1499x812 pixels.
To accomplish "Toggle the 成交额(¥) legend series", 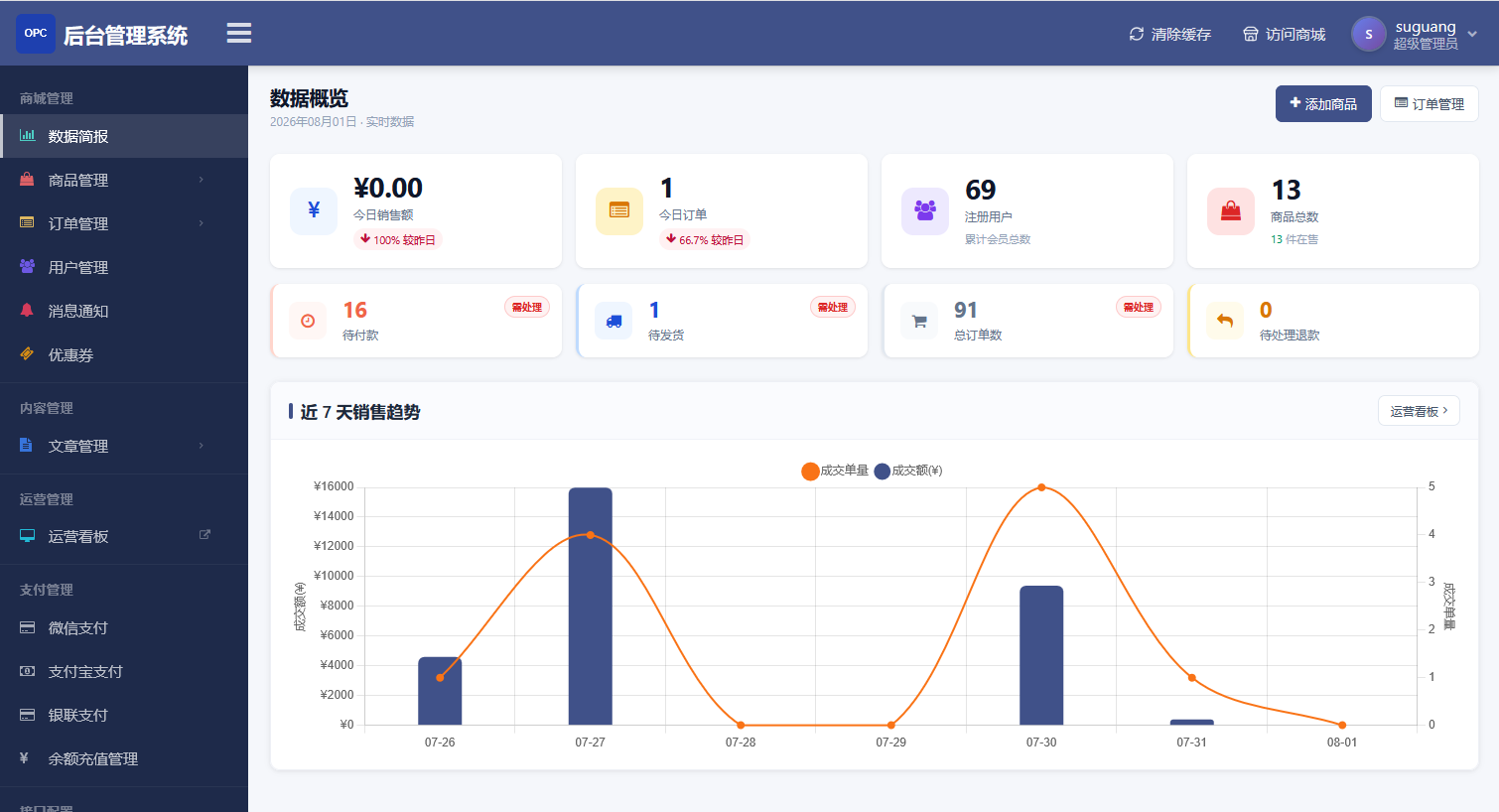I will [x=908, y=471].
